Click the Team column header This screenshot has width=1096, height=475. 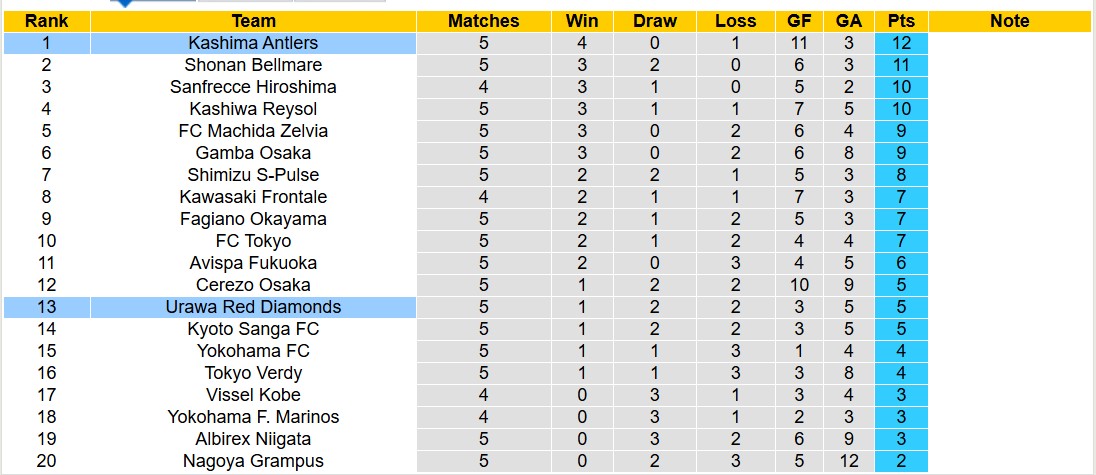coord(253,21)
